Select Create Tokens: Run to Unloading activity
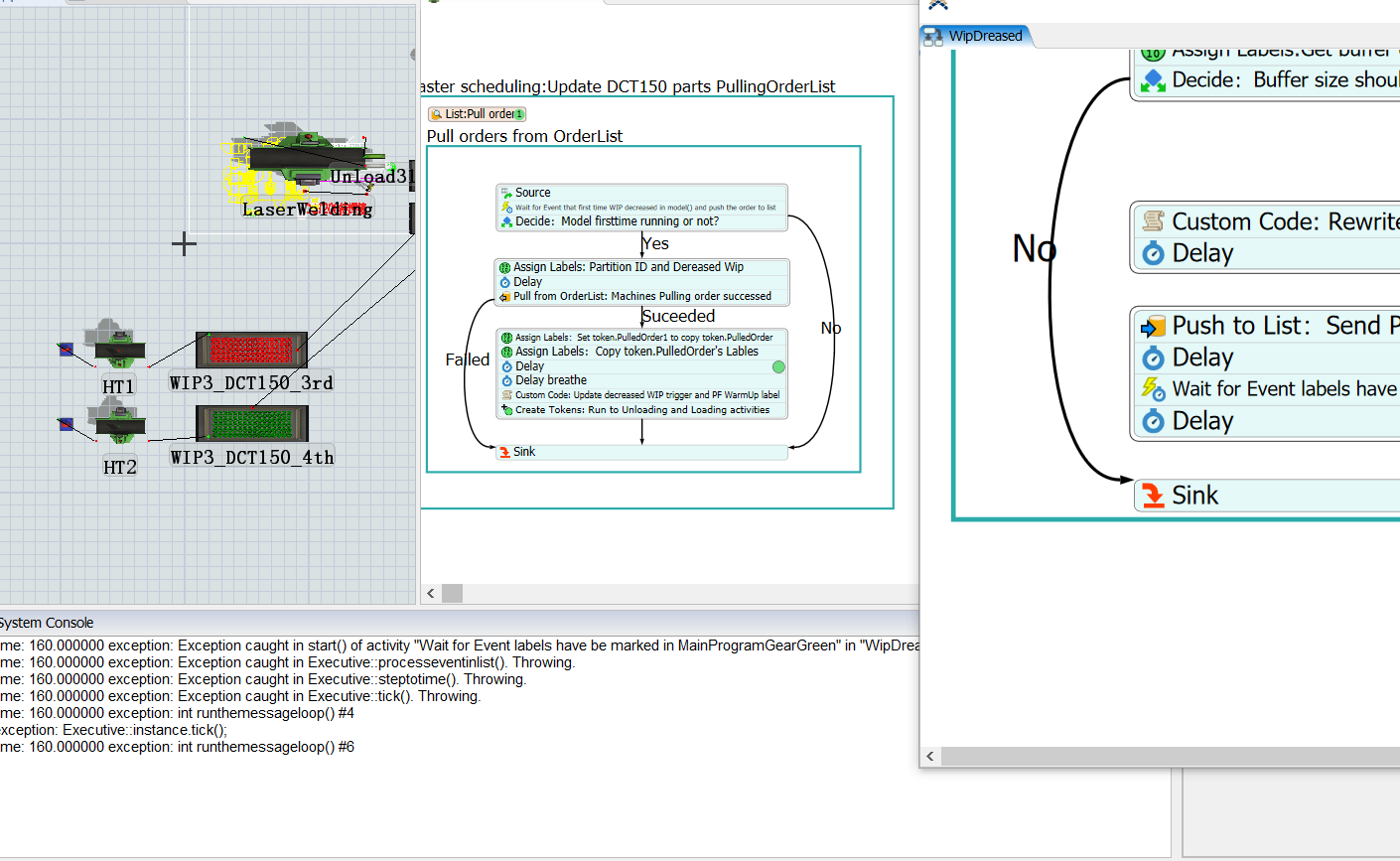 pyautogui.click(x=641, y=409)
